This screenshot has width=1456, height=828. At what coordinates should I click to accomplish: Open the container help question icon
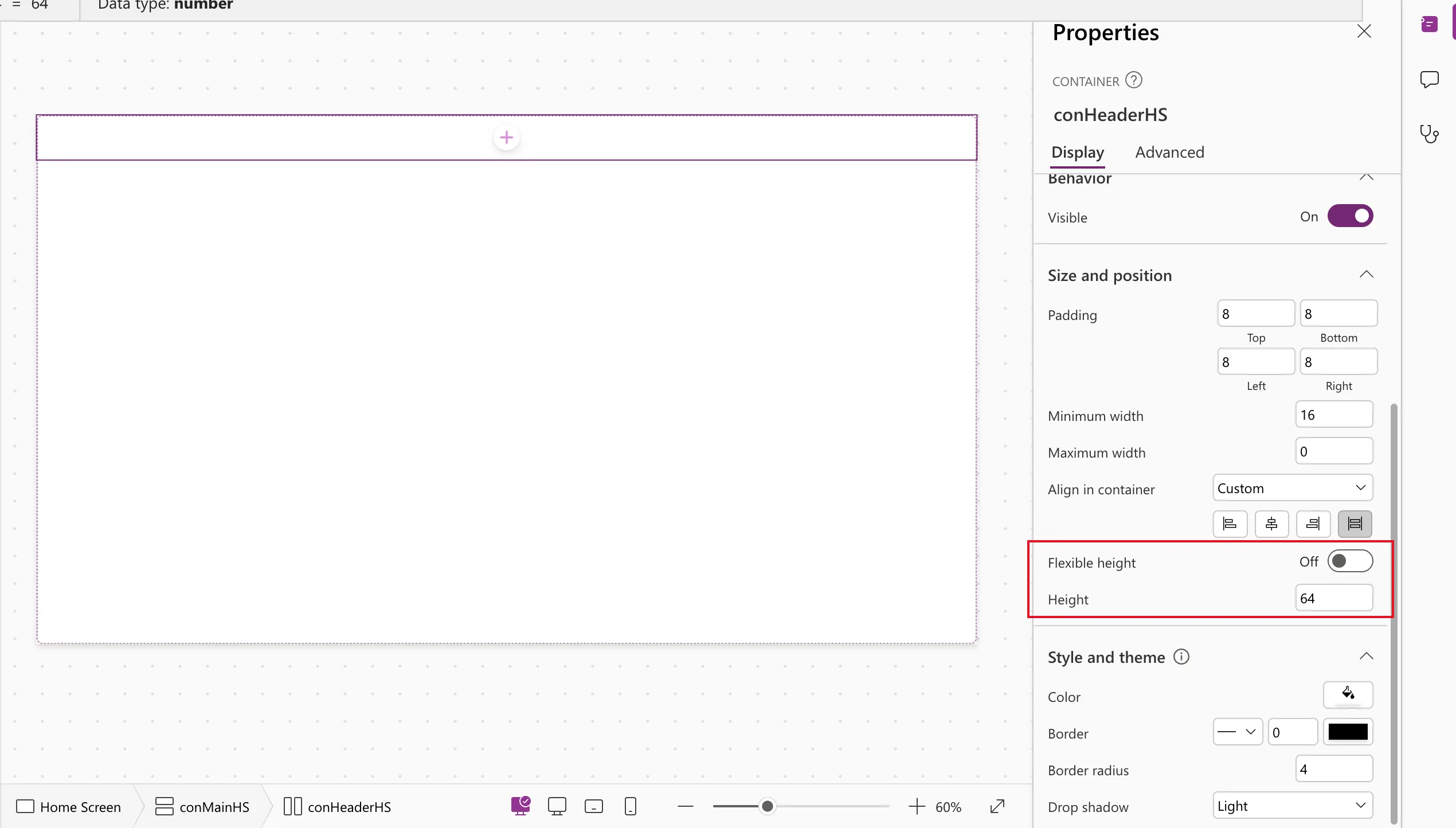tap(1133, 80)
